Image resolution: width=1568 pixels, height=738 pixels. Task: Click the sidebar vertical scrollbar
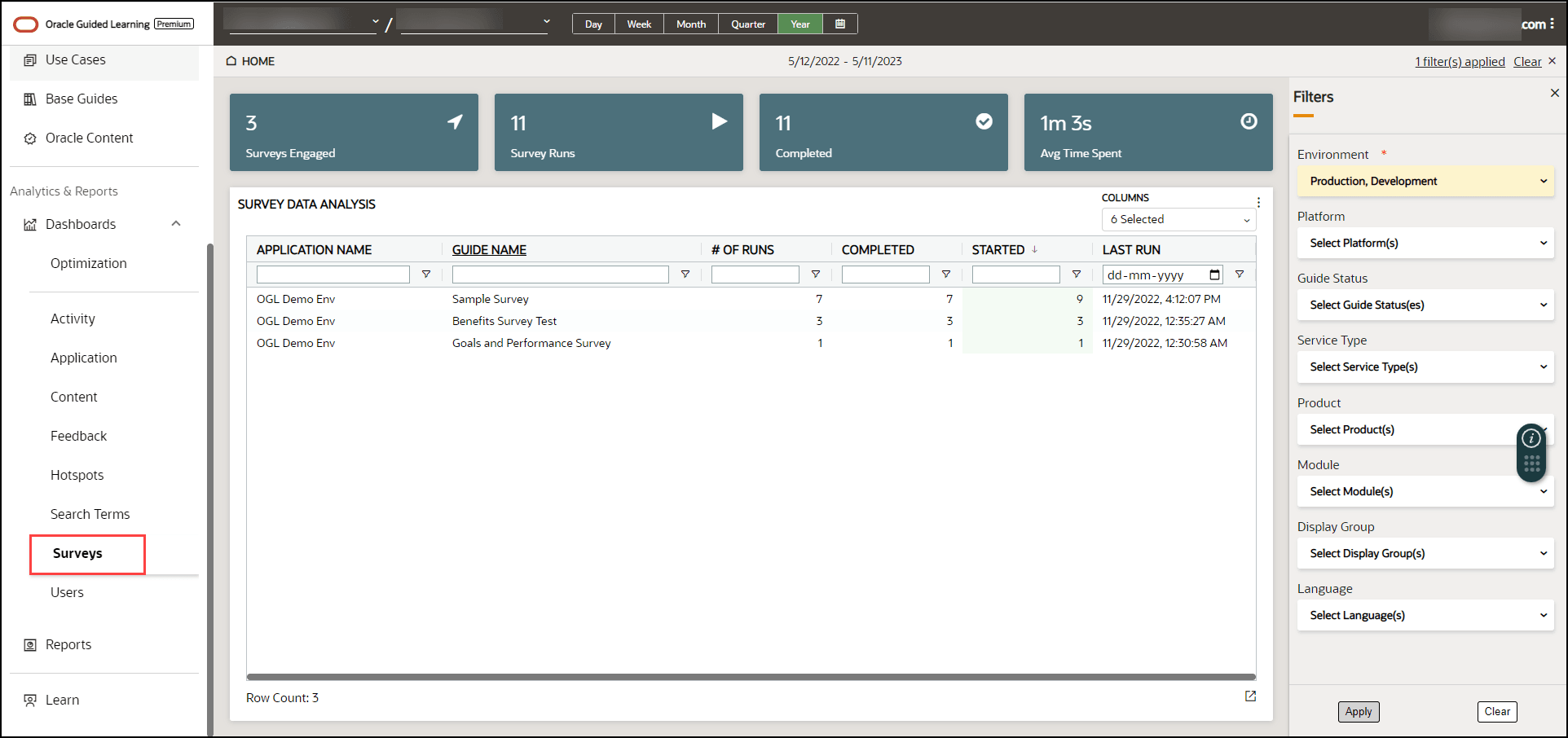[210, 489]
